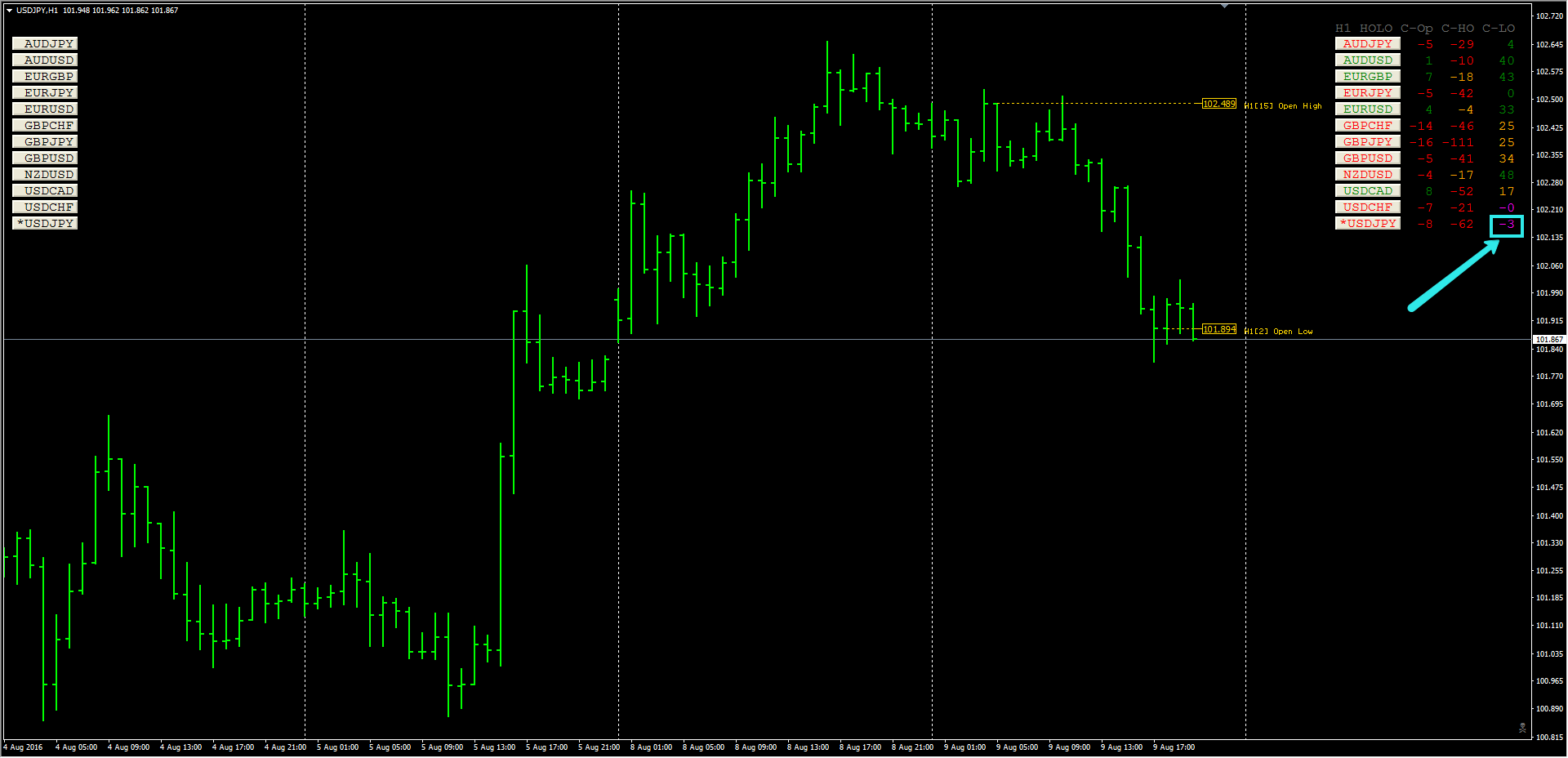Viewport: 1568px width, 758px height.
Task: Select the 48 value in the NZDUSD row
Action: click(1507, 175)
